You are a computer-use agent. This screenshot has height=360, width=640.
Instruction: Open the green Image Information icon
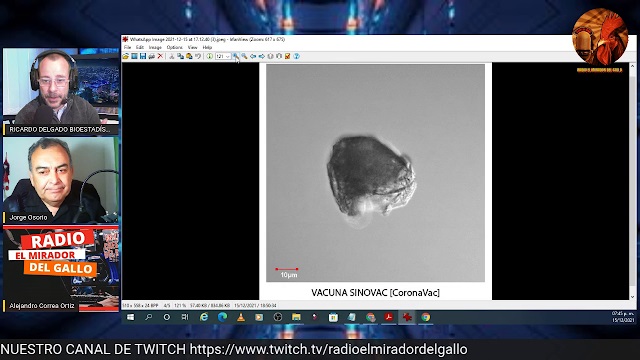(209, 56)
